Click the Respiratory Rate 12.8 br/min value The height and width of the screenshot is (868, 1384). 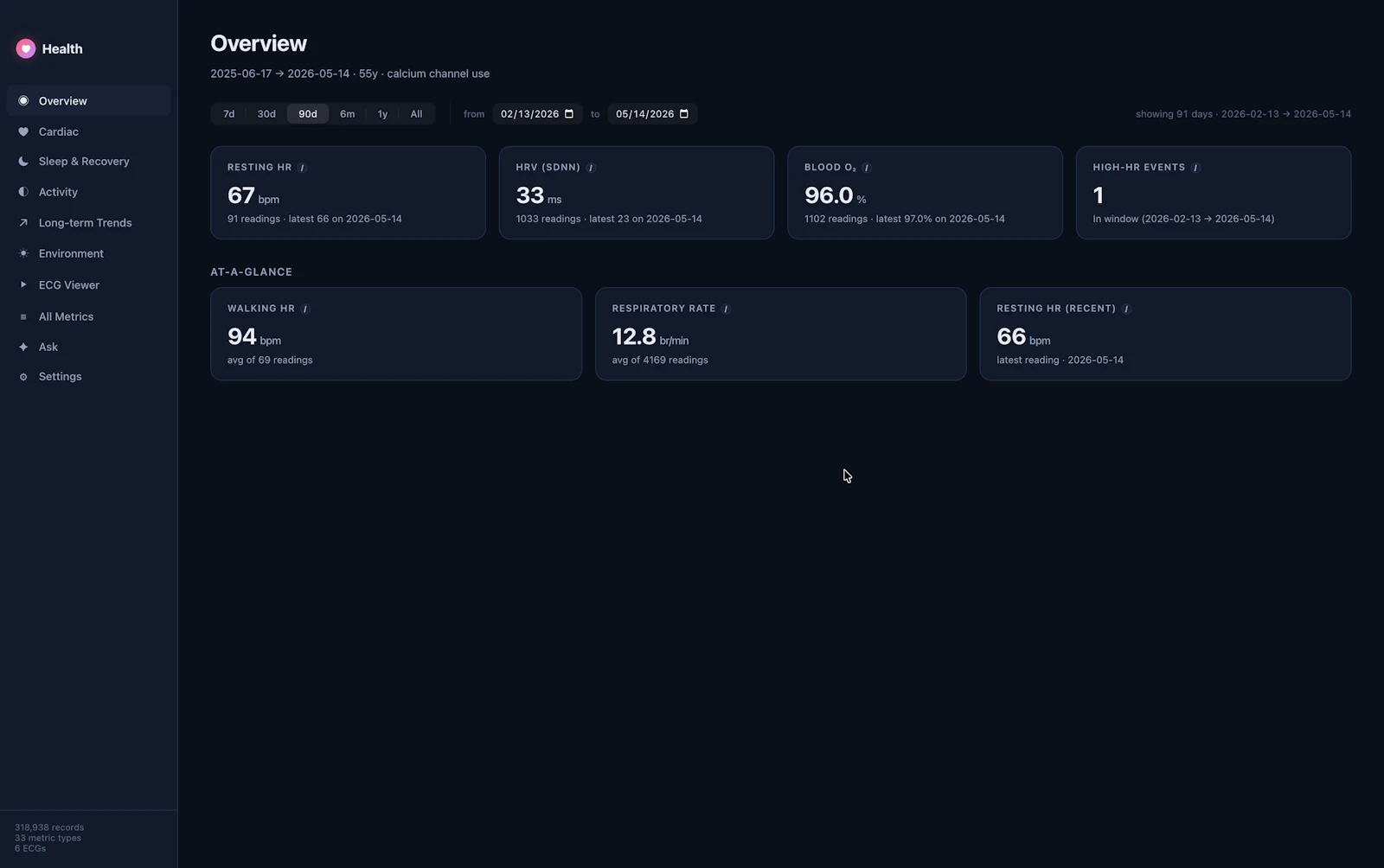(650, 337)
